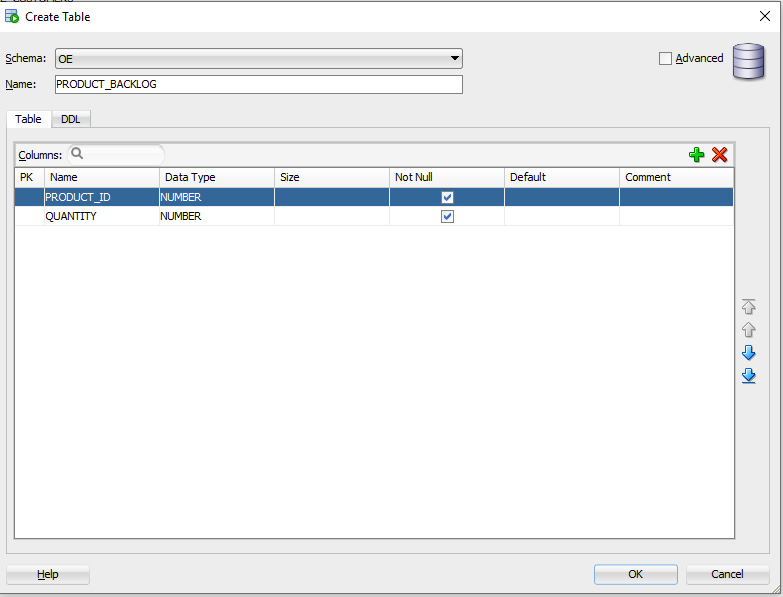
Task: Click the table Name input field
Action: 258,85
